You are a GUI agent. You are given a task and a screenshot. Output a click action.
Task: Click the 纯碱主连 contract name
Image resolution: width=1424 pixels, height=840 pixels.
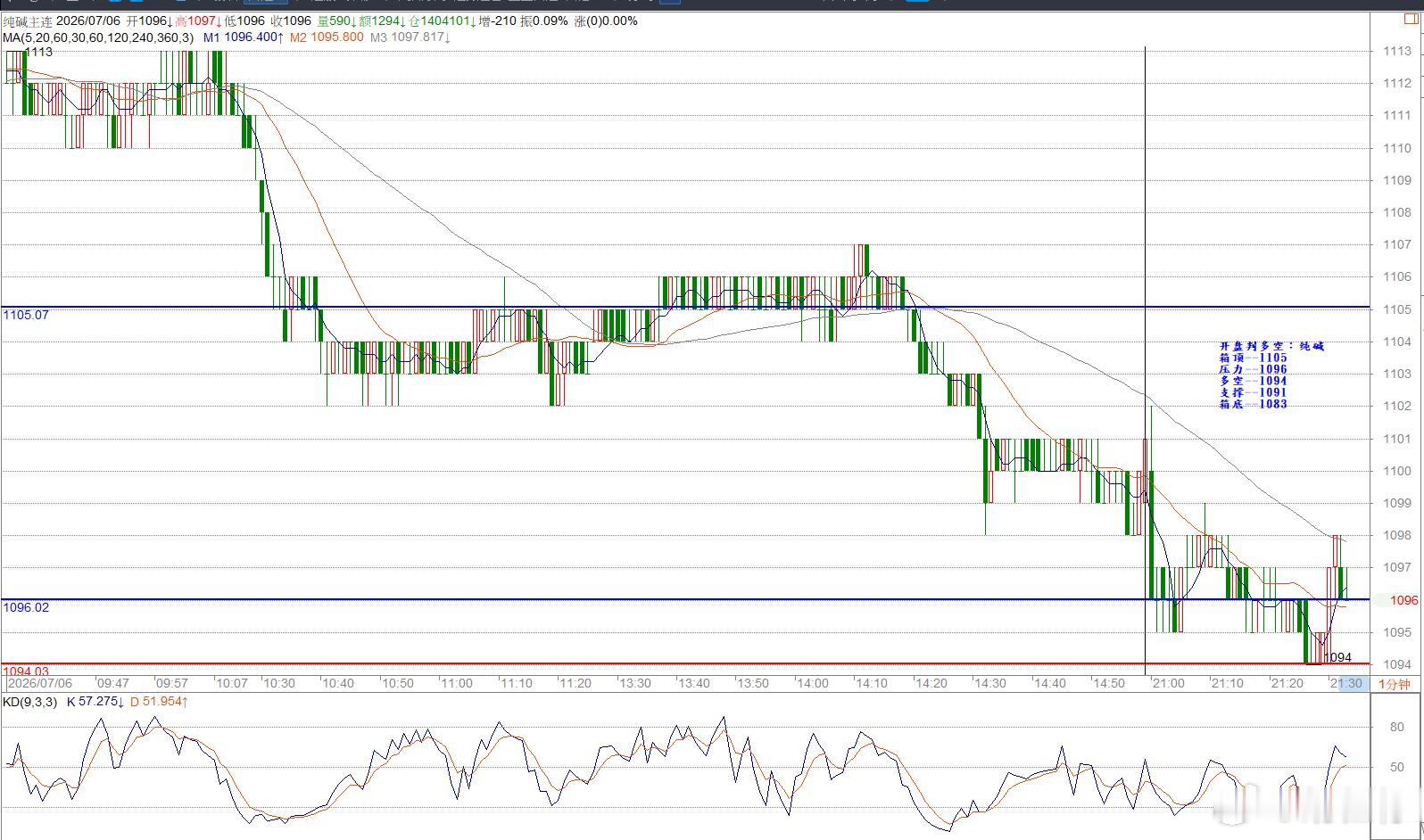click(28, 21)
